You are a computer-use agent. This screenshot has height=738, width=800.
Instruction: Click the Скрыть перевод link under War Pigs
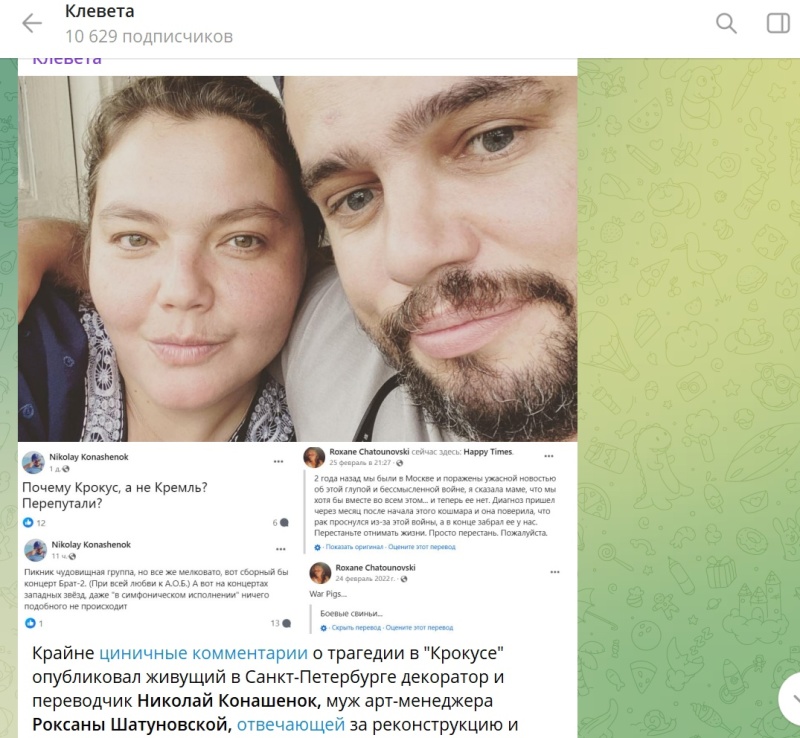pyautogui.click(x=356, y=628)
